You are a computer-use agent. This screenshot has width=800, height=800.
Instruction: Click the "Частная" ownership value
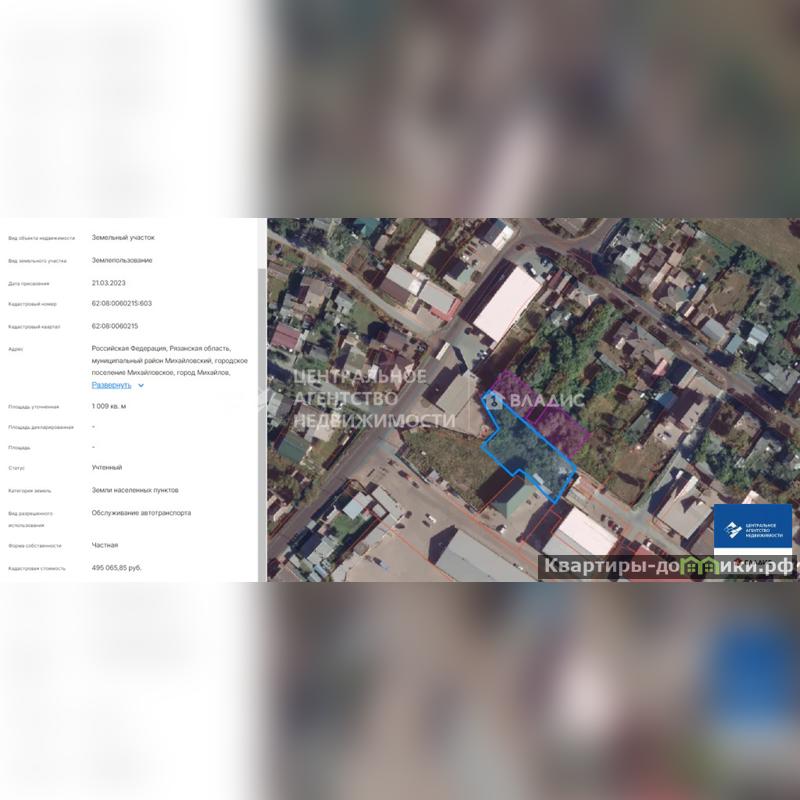pos(104,546)
